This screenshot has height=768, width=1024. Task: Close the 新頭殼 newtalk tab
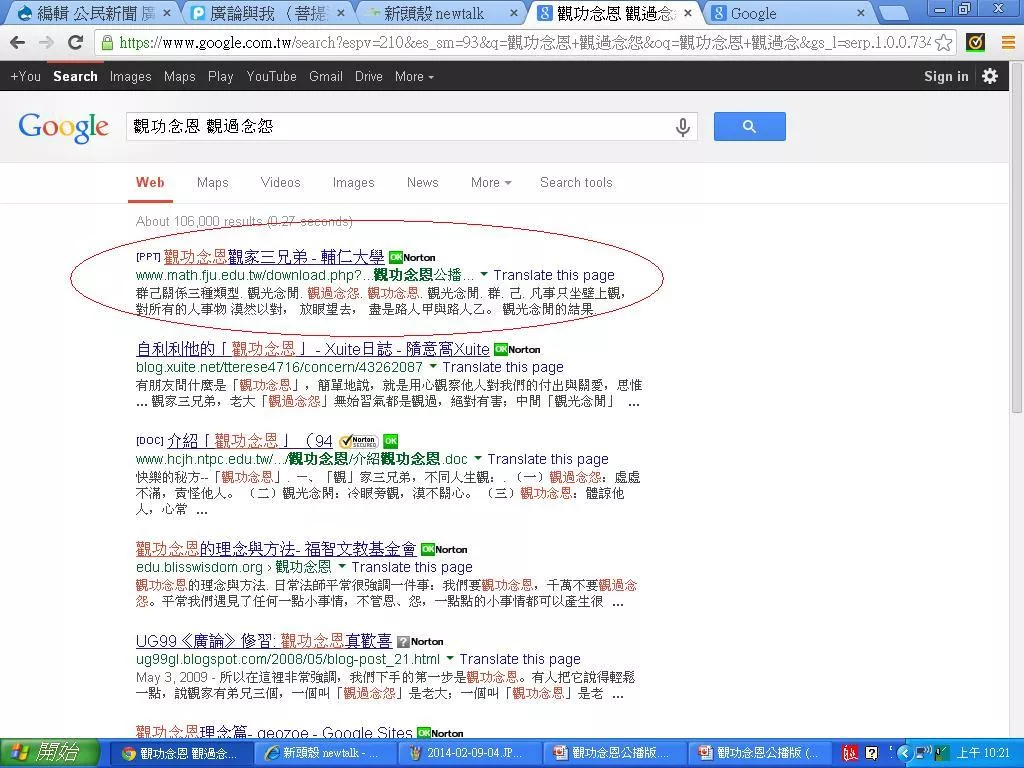point(514,13)
